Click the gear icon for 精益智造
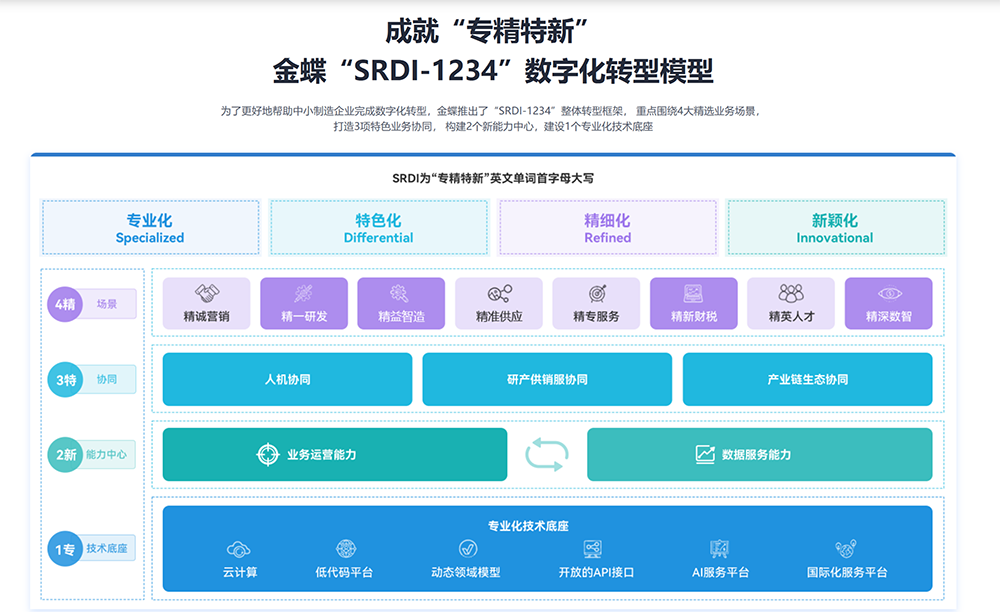 [x=400, y=293]
